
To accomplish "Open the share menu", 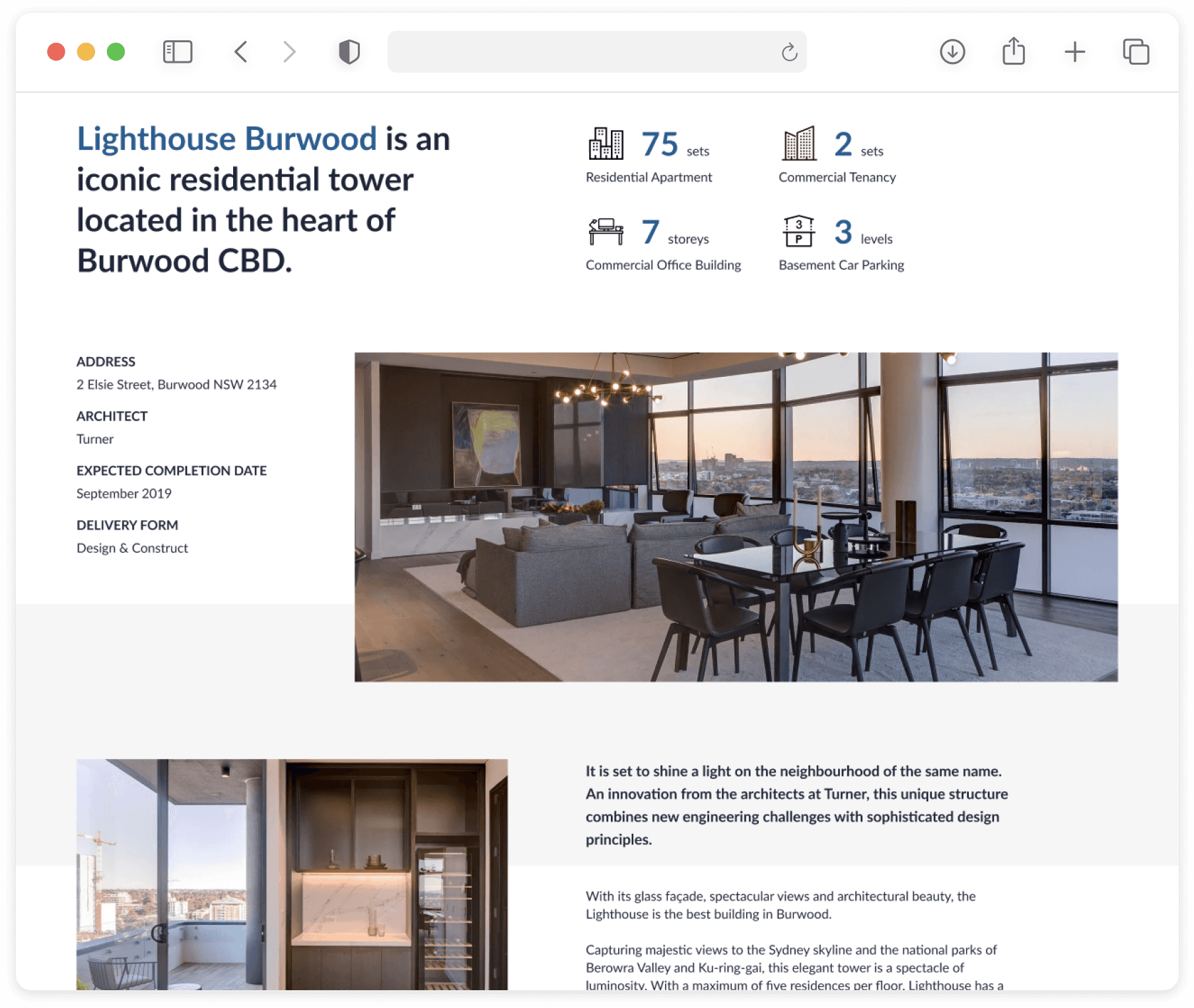I will pos(1014,51).
